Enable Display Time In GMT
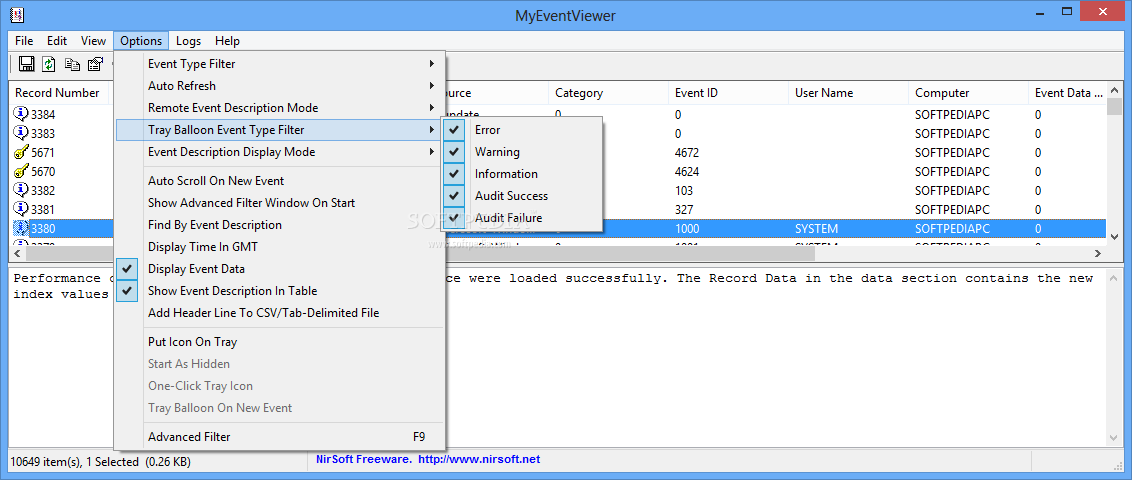1132x480 pixels. pos(279,247)
